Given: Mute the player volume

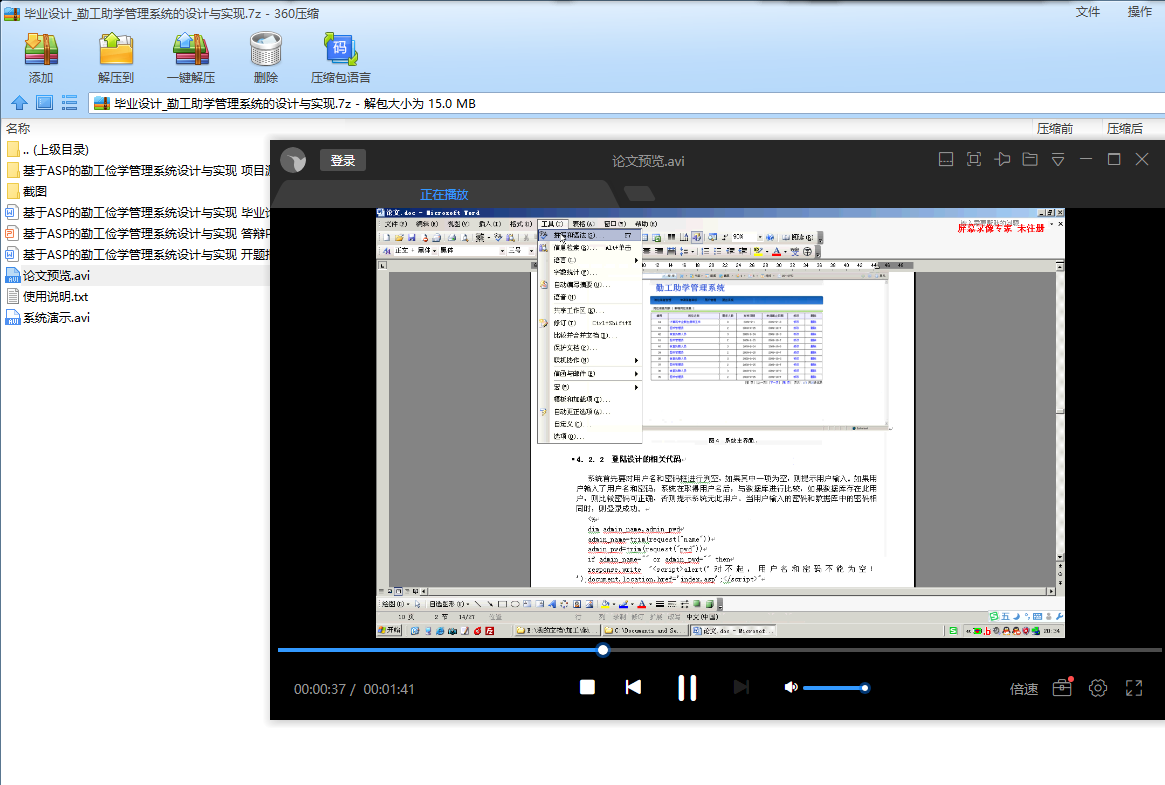Looking at the screenshot, I should point(791,688).
